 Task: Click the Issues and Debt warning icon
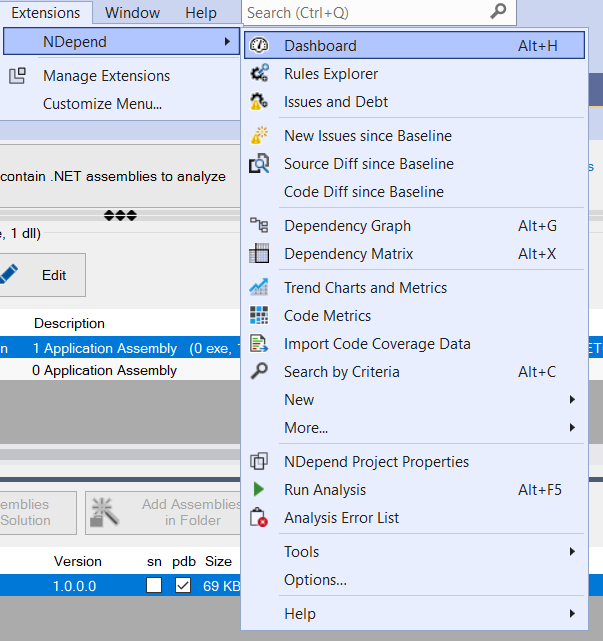[259, 102]
